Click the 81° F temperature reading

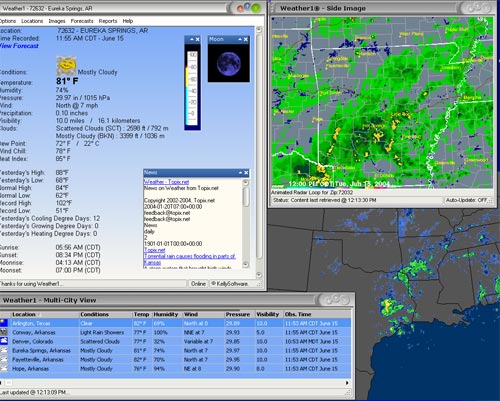pos(67,81)
